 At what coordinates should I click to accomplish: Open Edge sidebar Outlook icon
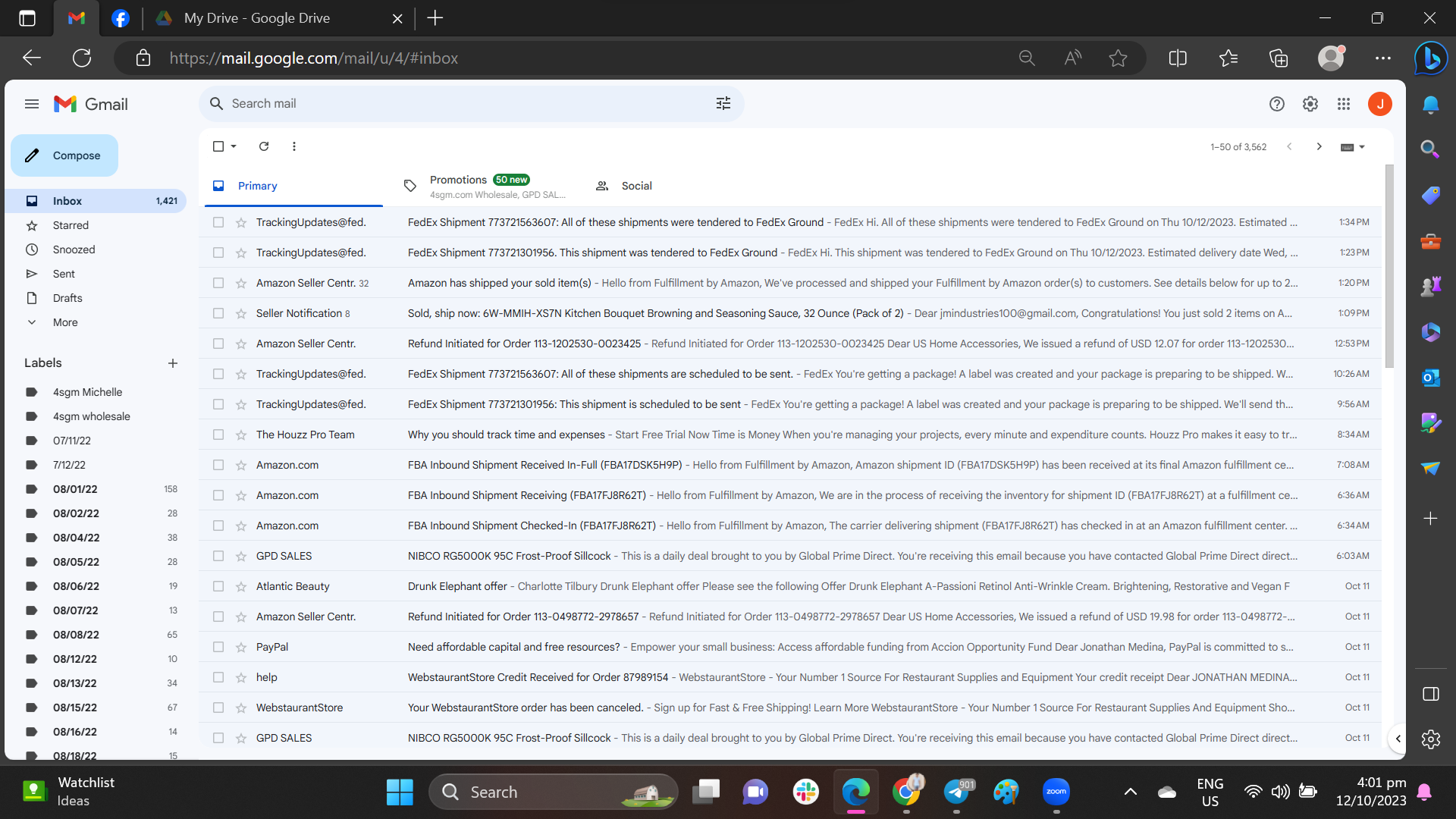(x=1430, y=377)
